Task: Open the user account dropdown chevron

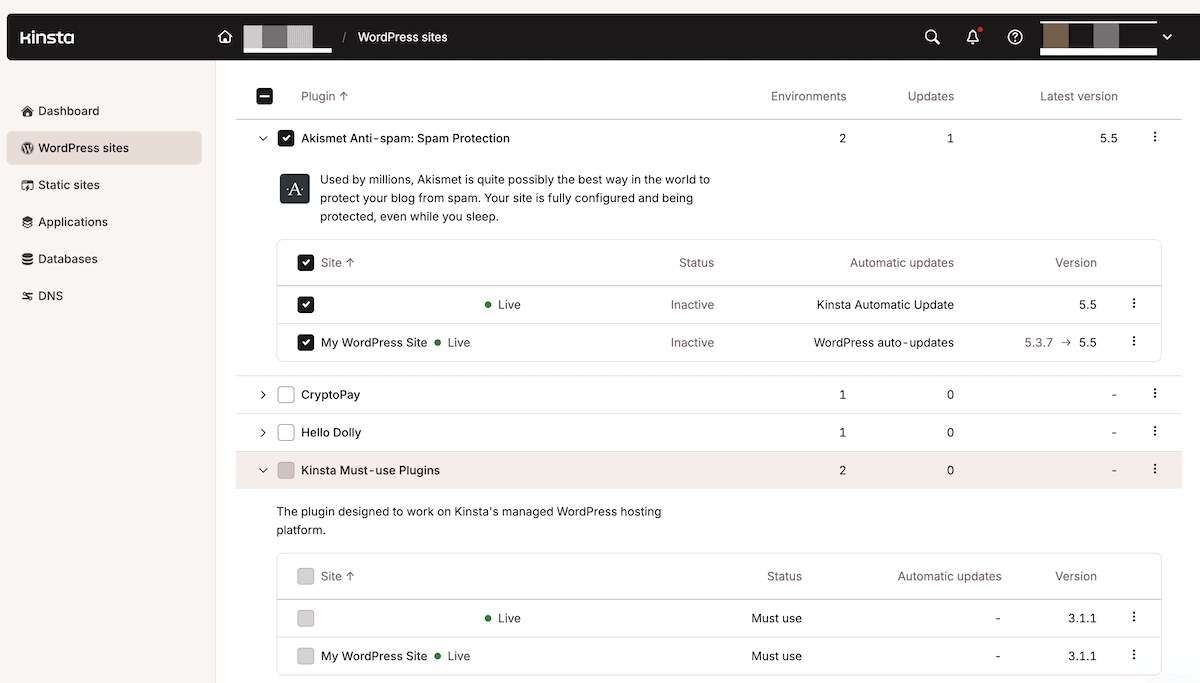Action: pos(1166,37)
